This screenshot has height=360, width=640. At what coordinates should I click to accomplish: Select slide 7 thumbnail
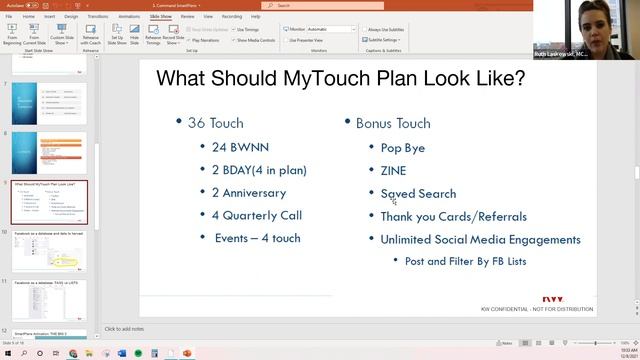click(49, 104)
